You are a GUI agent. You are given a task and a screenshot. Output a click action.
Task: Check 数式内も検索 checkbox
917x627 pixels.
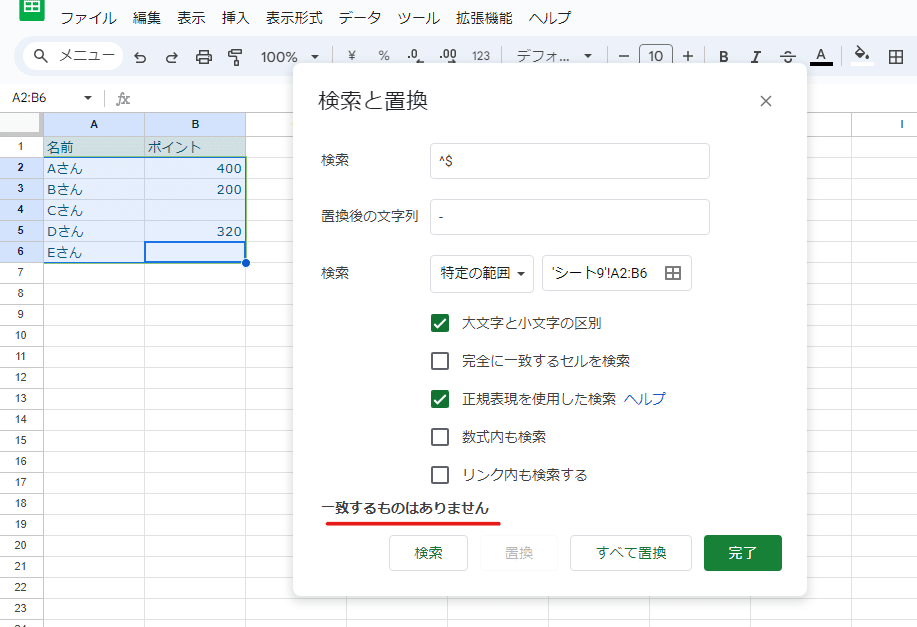440,437
